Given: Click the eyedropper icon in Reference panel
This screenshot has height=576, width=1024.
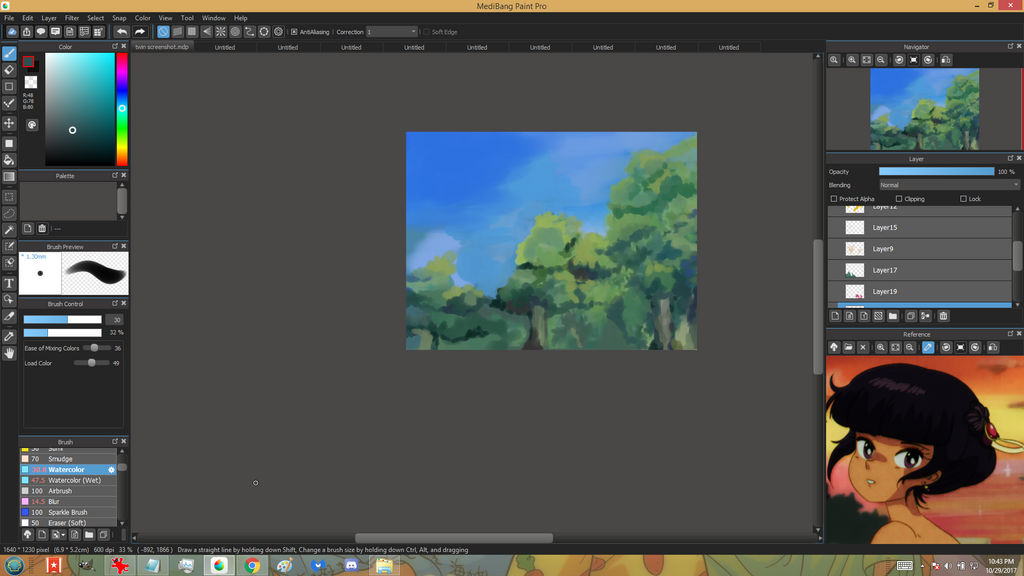Looking at the screenshot, I should [928, 347].
